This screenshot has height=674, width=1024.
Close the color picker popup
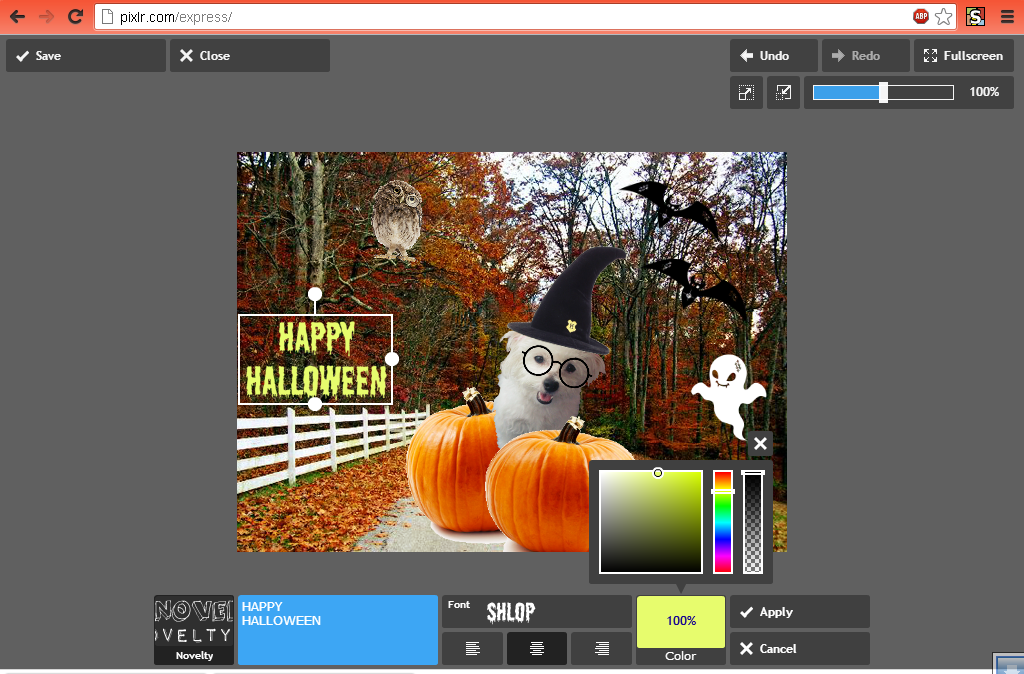point(760,444)
